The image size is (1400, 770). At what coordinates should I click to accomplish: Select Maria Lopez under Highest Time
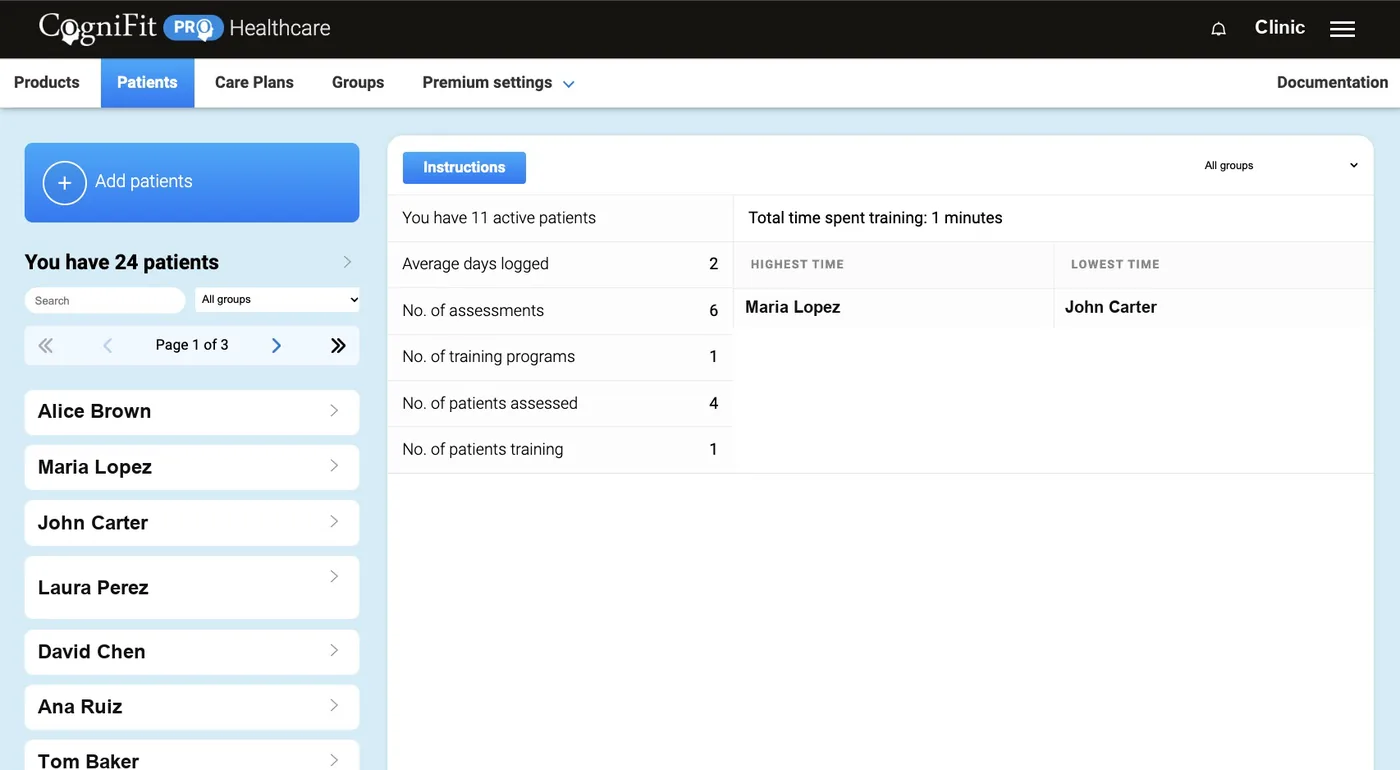click(x=793, y=307)
